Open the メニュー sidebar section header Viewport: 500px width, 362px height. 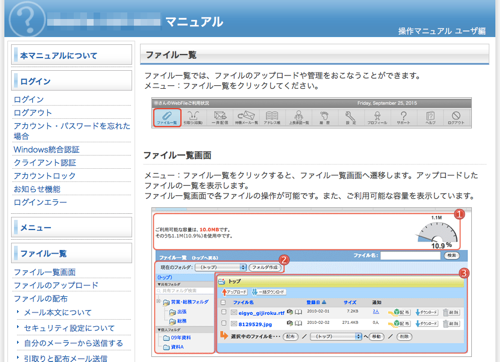[72, 227]
